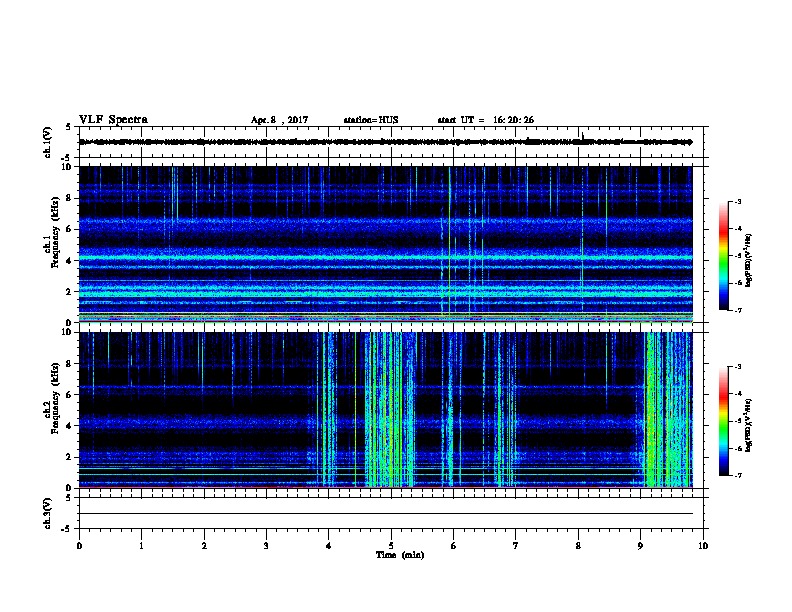Click the ch.3 flat voltage trace line

tap(386, 514)
